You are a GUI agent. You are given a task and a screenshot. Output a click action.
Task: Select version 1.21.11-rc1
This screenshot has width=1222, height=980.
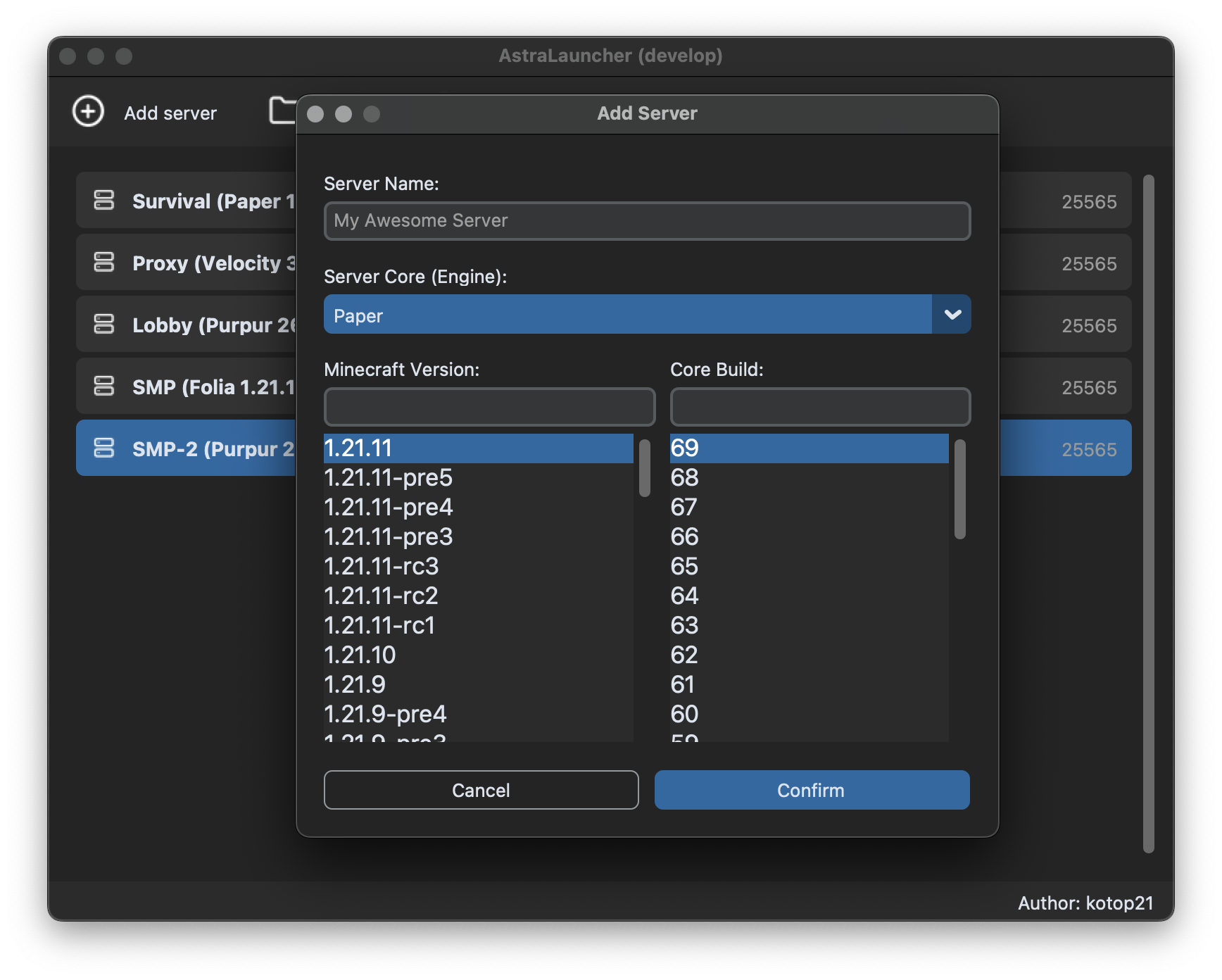478,625
